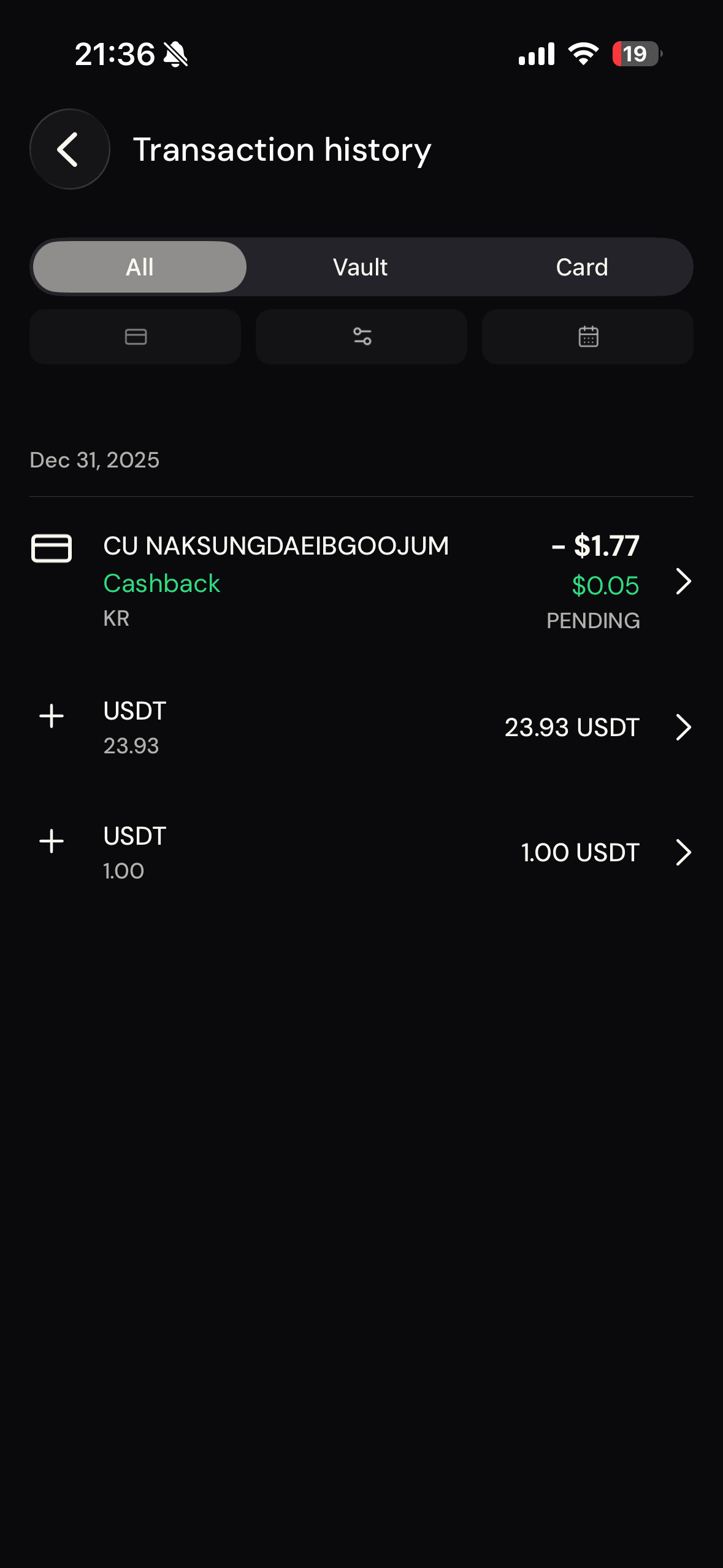Screen dimensions: 723x1568
Task: Tap the Wi-Fi status icon
Action: point(583,54)
